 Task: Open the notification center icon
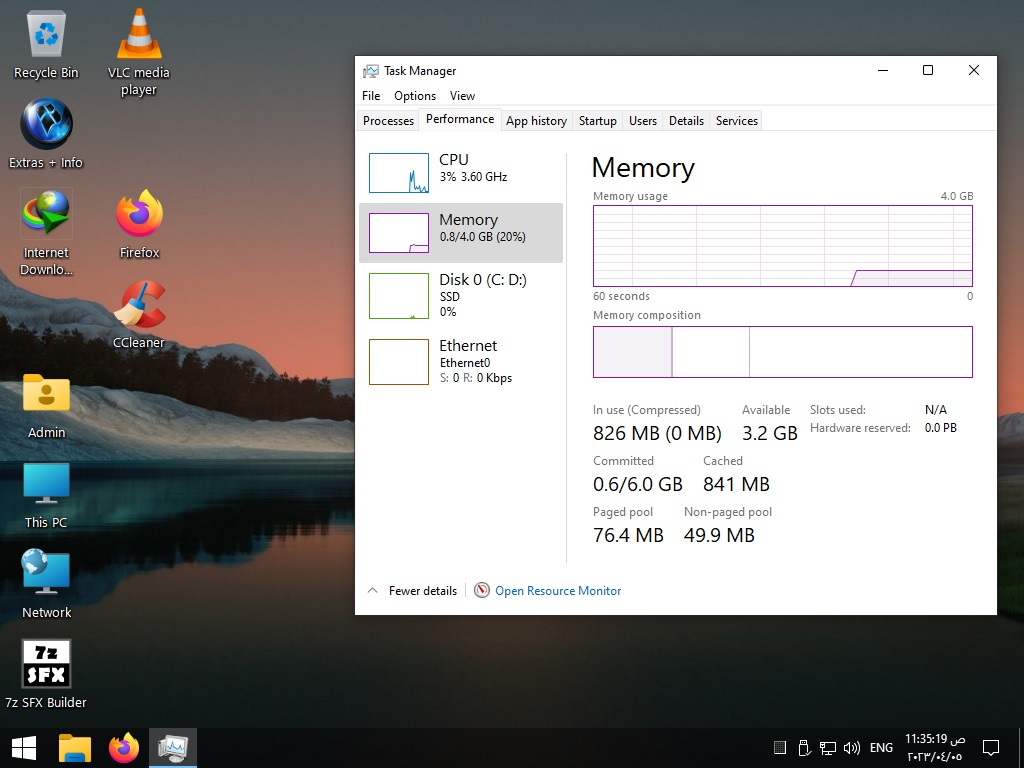pyautogui.click(x=991, y=748)
